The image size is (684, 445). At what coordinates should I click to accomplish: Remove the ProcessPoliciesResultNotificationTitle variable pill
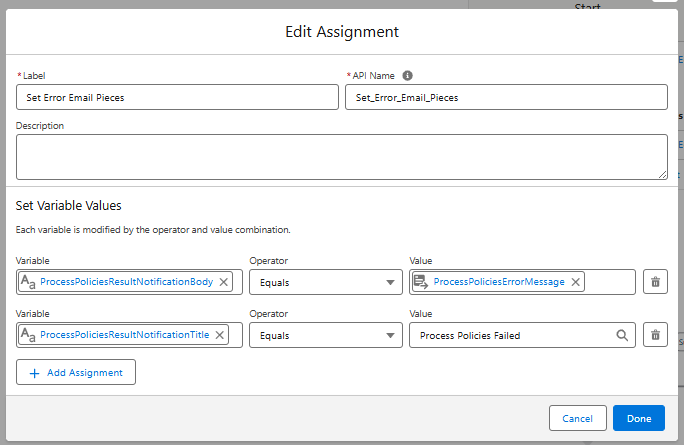click(220, 335)
